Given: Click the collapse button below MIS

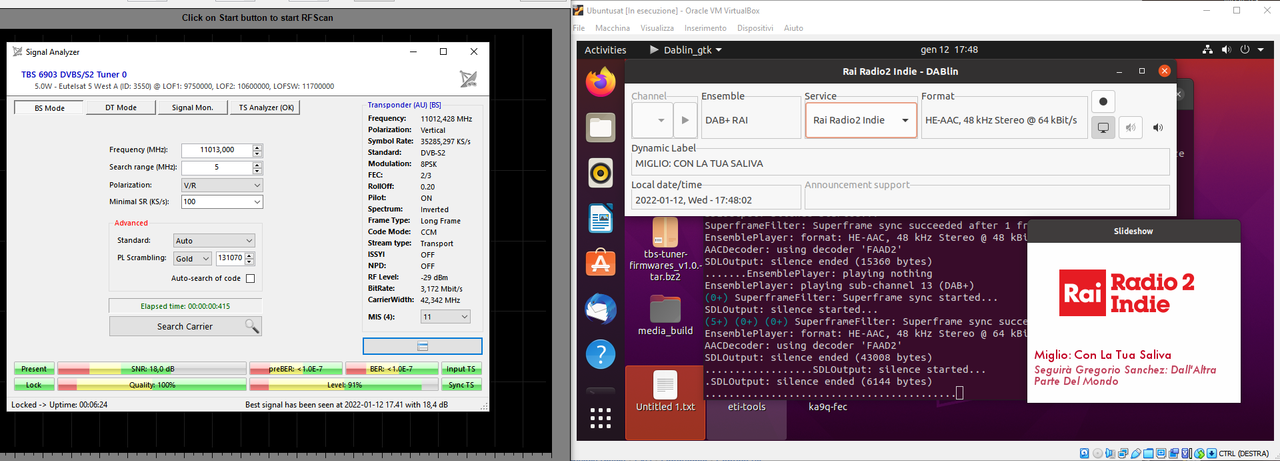Looking at the screenshot, I should click(422, 345).
